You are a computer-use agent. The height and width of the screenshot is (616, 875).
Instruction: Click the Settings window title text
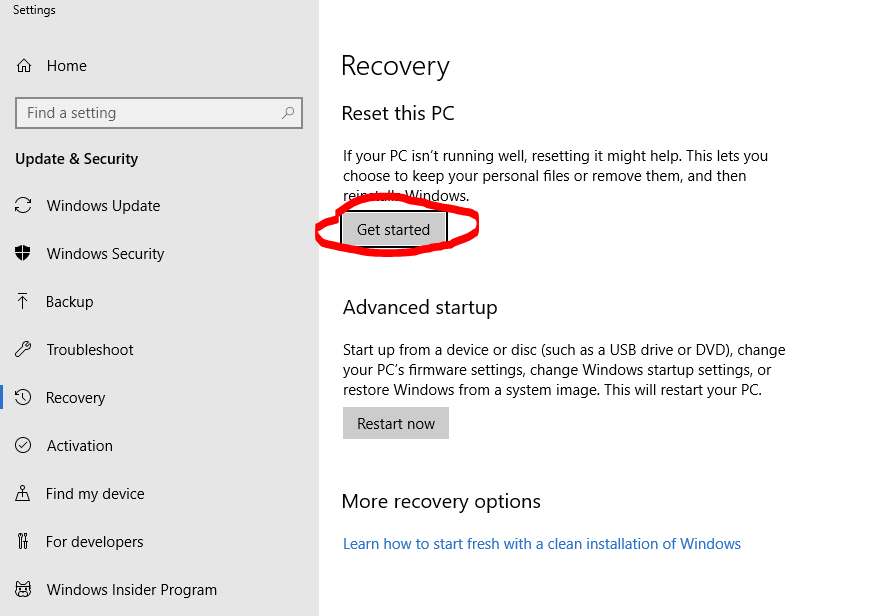[34, 10]
